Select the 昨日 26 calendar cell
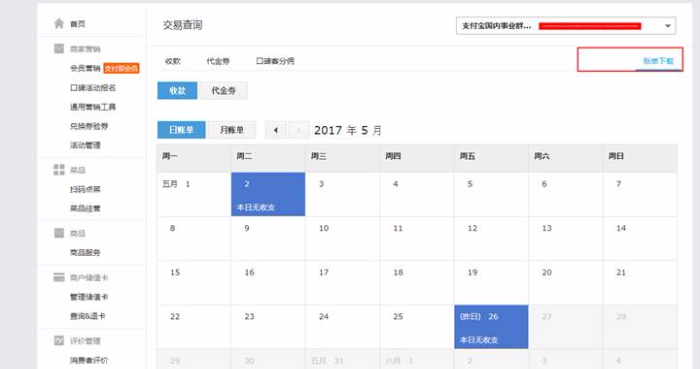 [x=491, y=327]
